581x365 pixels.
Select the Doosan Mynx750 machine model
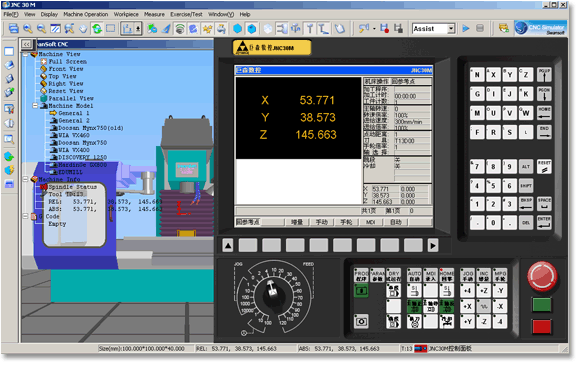82,143
